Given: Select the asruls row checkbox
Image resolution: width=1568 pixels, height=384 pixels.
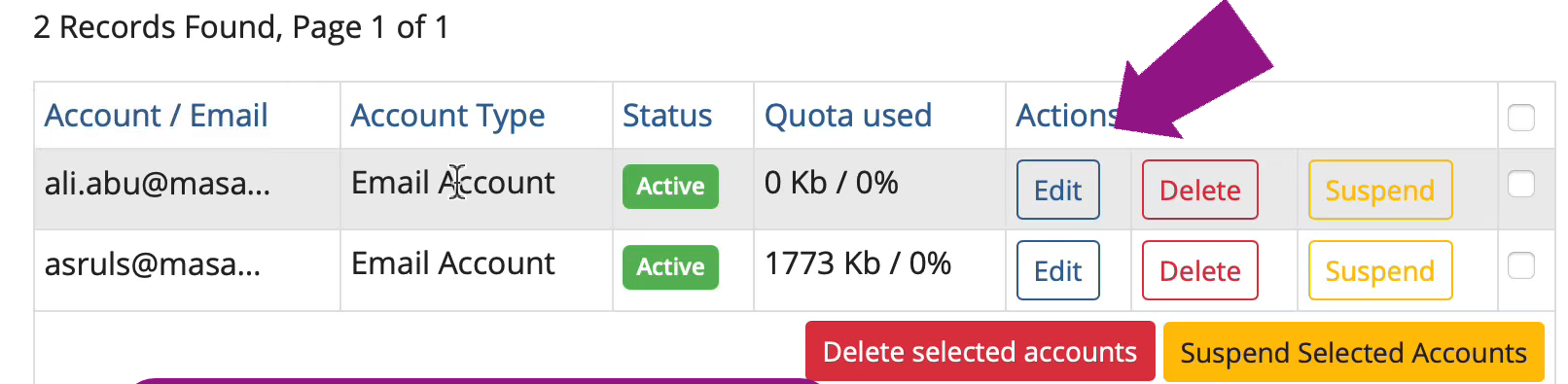Looking at the screenshot, I should click(1520, 264).
